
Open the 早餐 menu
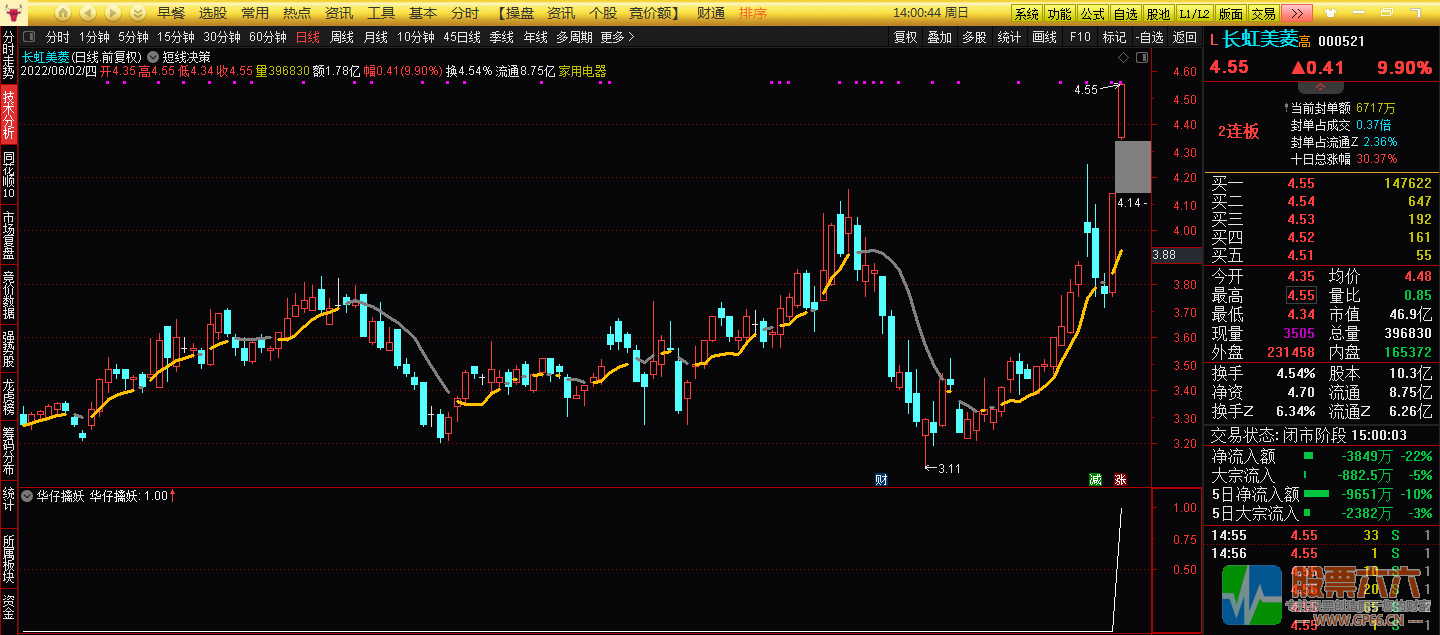171,13
